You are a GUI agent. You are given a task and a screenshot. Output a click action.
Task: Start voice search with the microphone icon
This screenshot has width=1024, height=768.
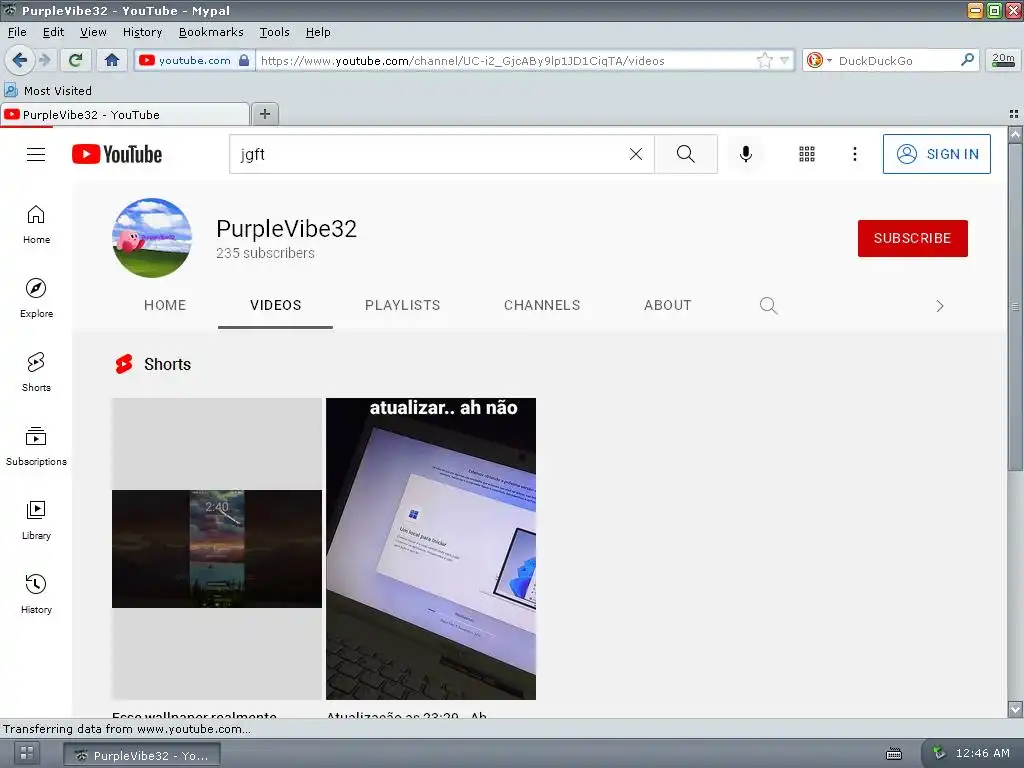(x=745, y=154)
